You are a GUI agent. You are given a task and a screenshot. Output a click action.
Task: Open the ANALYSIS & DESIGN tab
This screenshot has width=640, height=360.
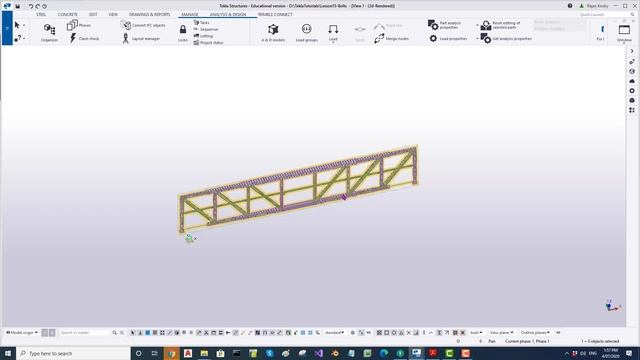click(x=228, y=14)
